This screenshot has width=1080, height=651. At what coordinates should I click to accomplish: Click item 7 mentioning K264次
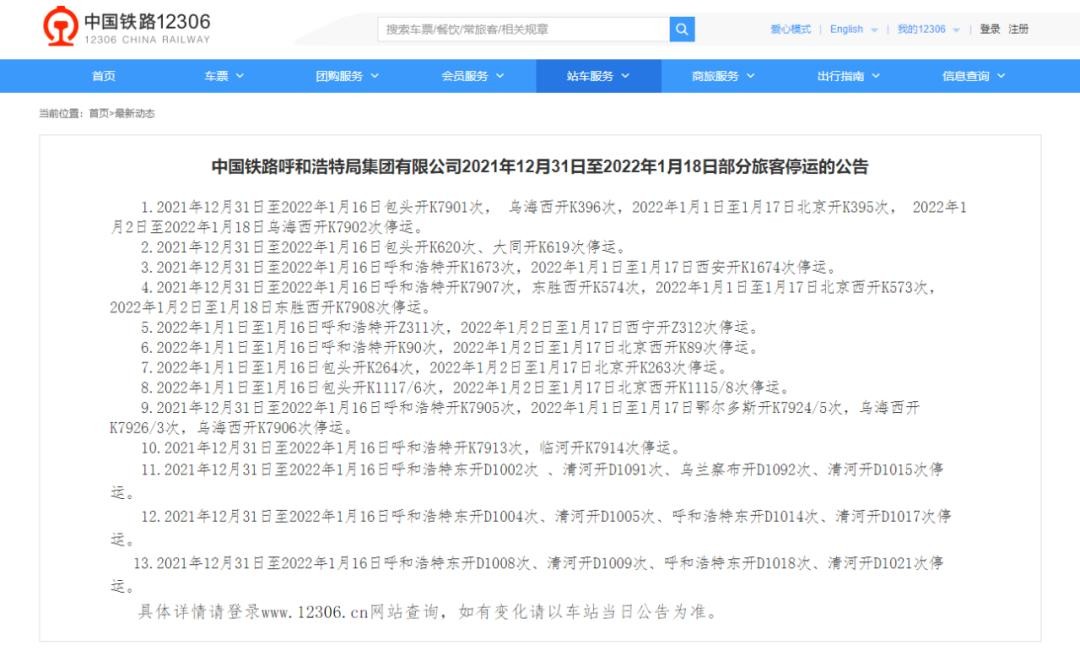point(433,367)
